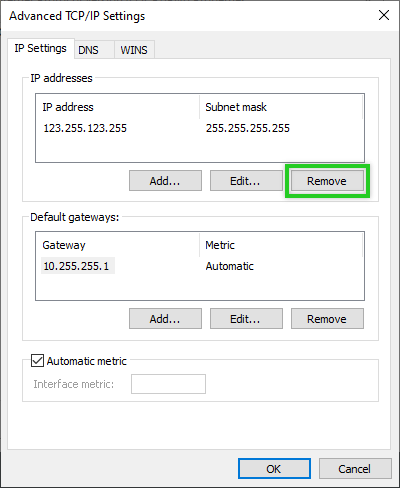
Task: Click the Interface metric input field
Action: [168, 384]
